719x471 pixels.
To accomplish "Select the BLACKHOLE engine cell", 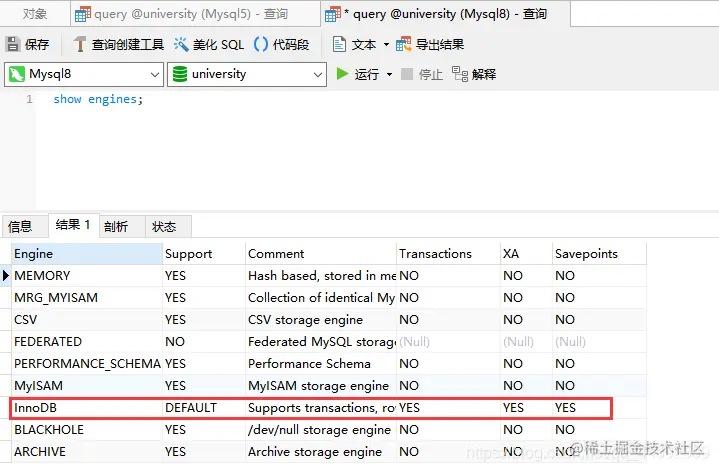I will 87,430.
